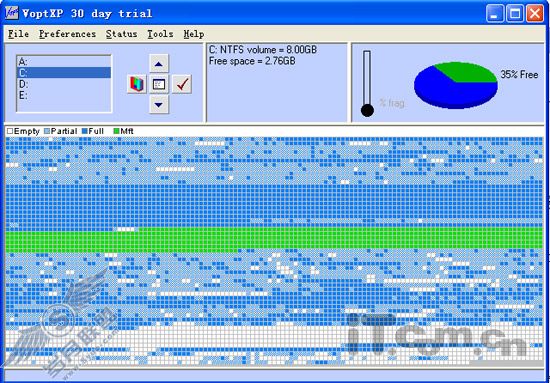Click the red checkmark button
This screenshot has height=383, width=550.
pos(182,84)
